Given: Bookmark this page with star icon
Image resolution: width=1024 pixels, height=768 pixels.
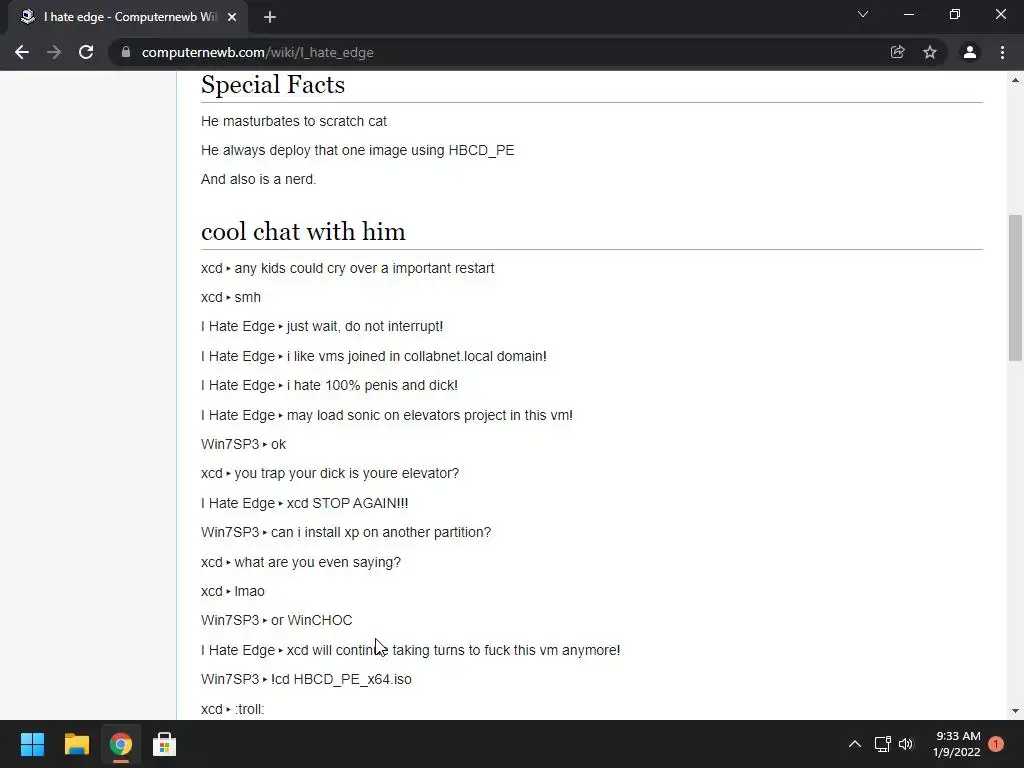Looking at the screenshot, I should click(x=930, y=52).
